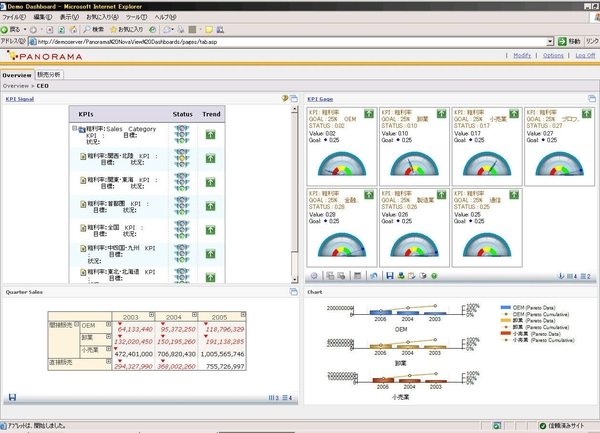Screen dimensions: 600x433
Task: Click the browser Forward button
Action: click(x=33, y=29)
